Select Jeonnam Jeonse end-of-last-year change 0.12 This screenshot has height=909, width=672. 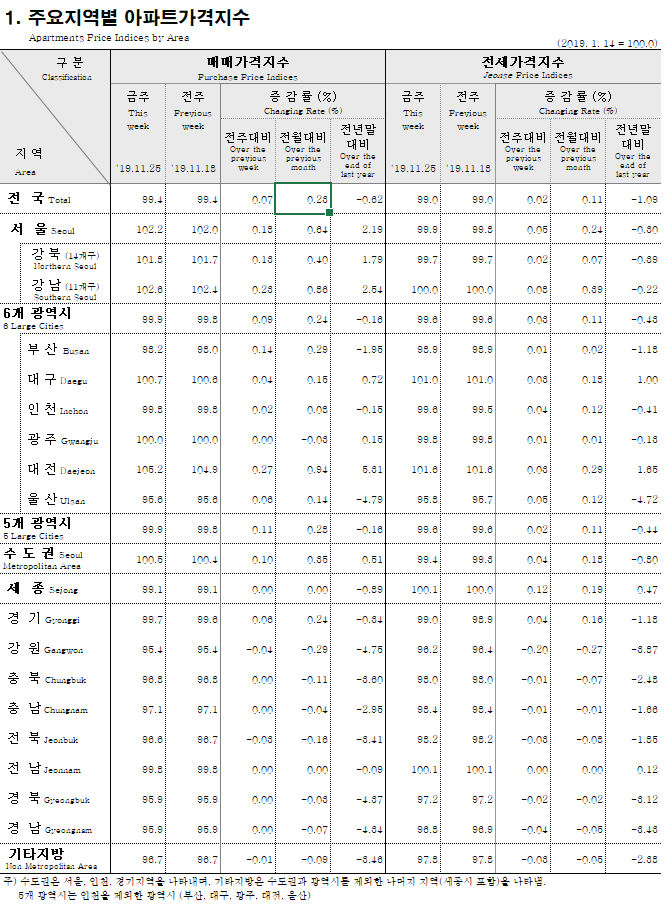click(x=648, y=769)
